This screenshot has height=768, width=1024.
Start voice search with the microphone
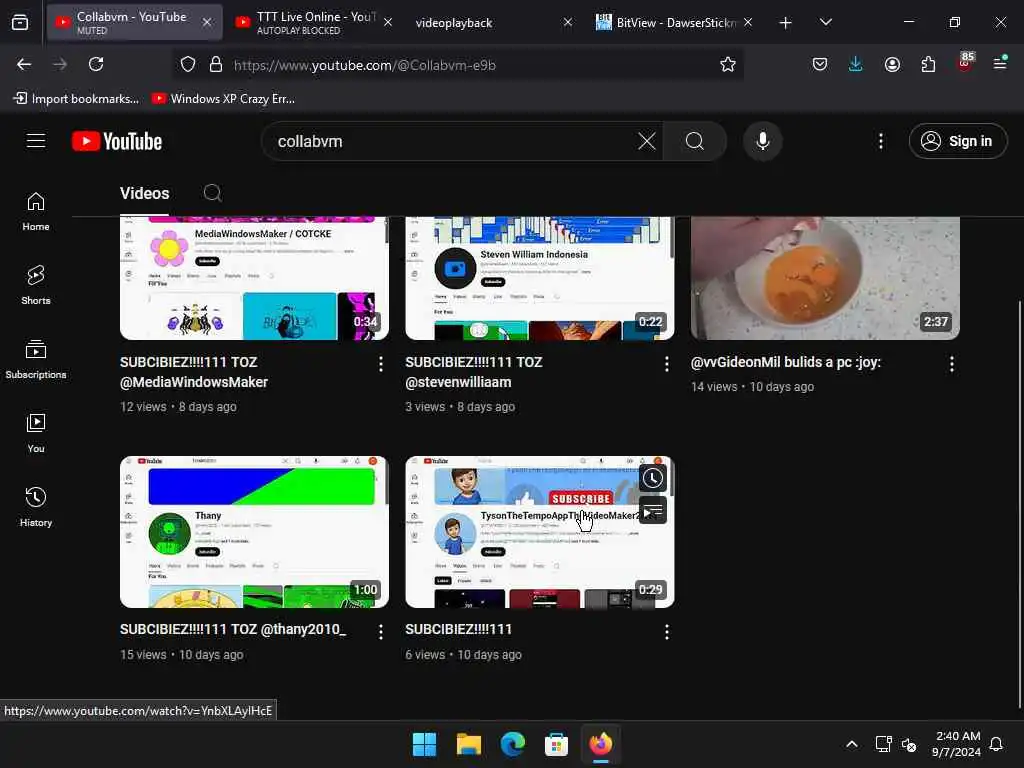tap(762, 141)
